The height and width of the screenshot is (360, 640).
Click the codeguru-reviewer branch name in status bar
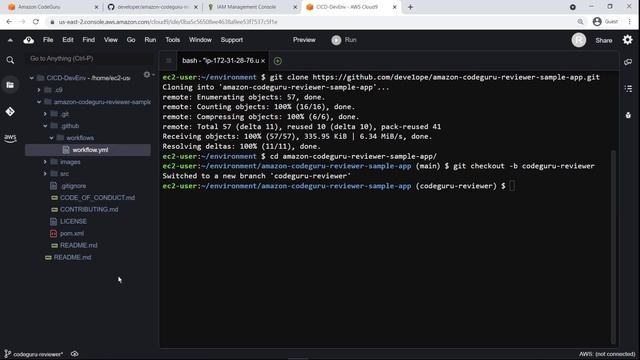pyautogui.click(x=38, y=354)
